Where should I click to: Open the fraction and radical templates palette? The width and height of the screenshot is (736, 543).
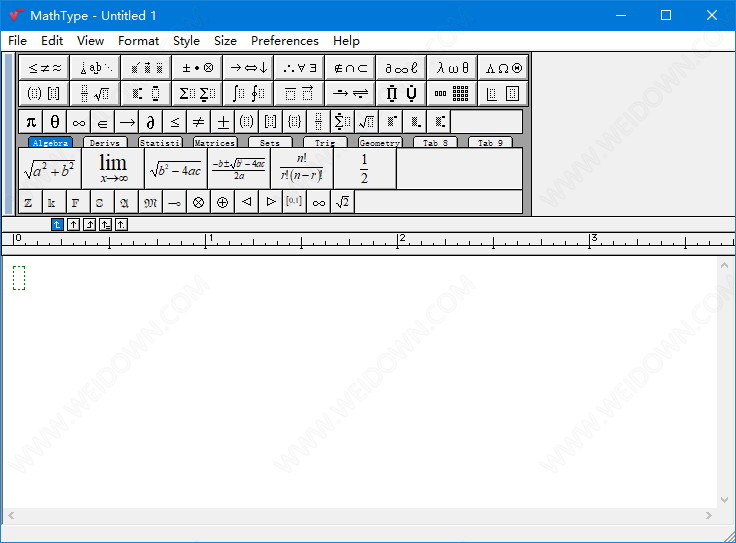[x=95, y=93]
